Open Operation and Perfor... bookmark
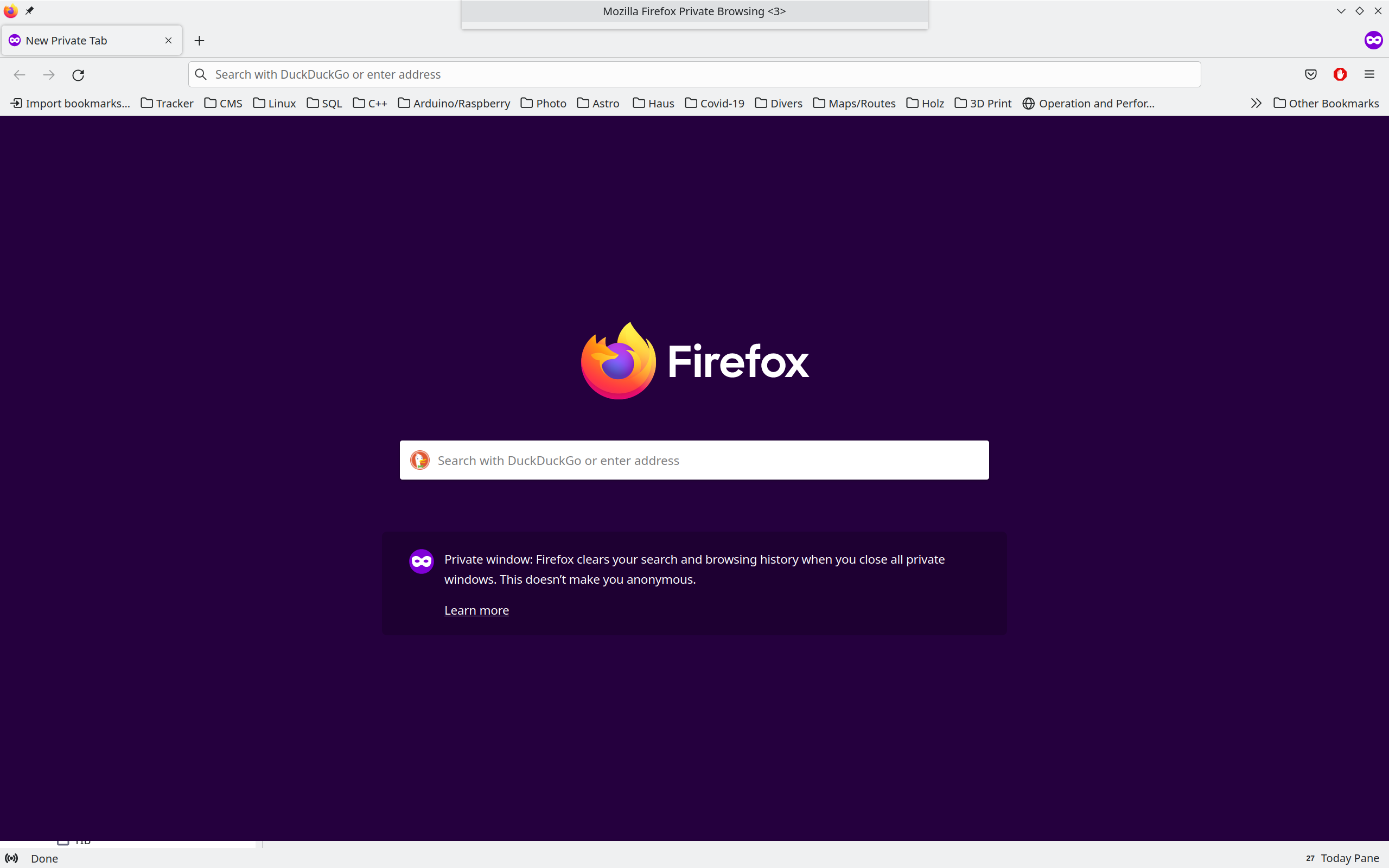 [x=1088, y=103]
